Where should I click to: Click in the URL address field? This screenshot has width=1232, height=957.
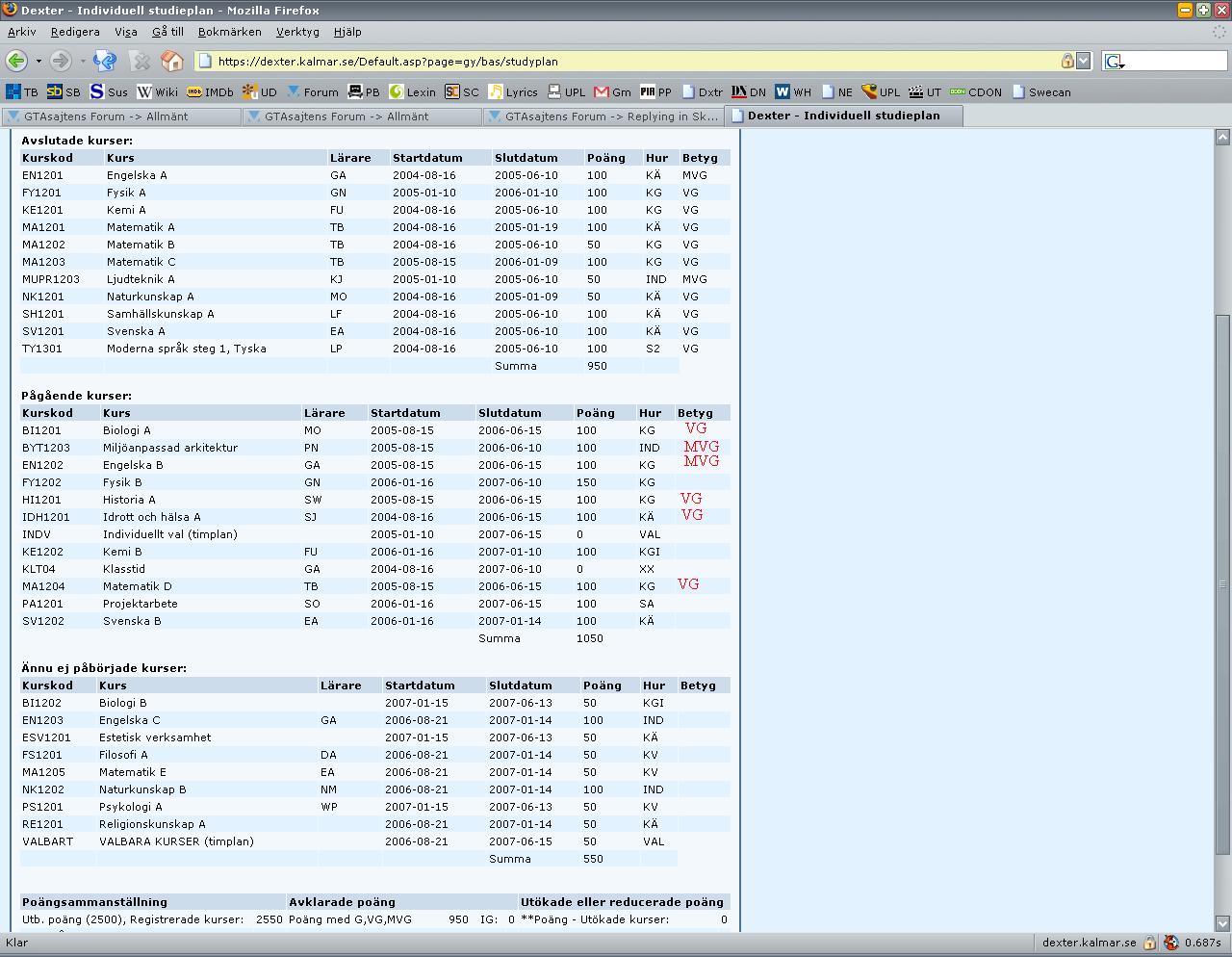(x=635, y=61)
